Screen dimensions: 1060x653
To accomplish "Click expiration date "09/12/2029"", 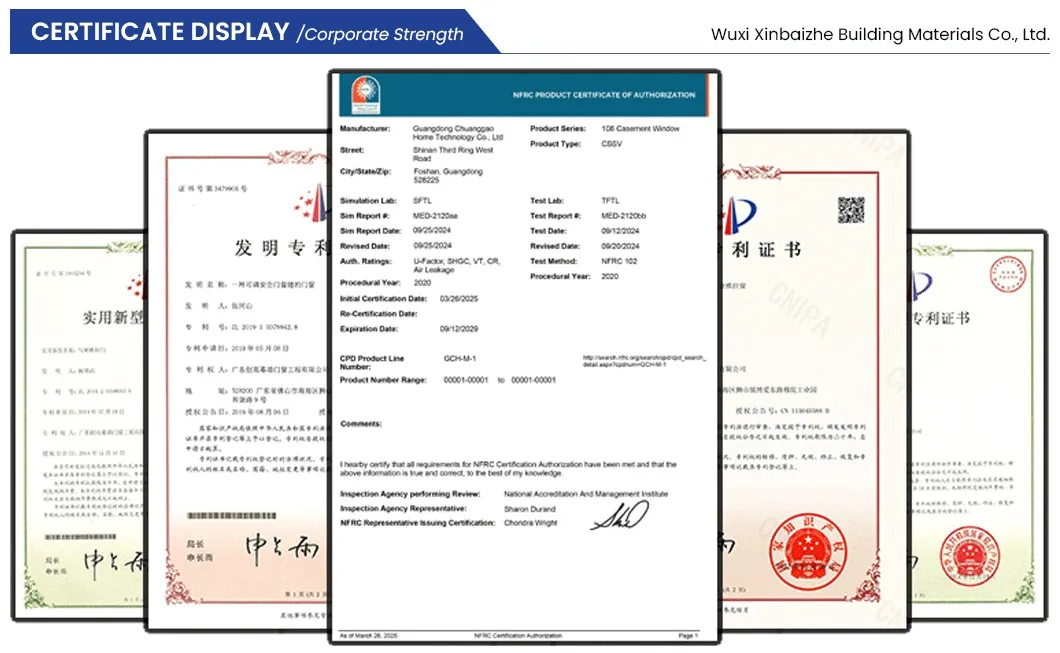I will [x=459, y=329].
